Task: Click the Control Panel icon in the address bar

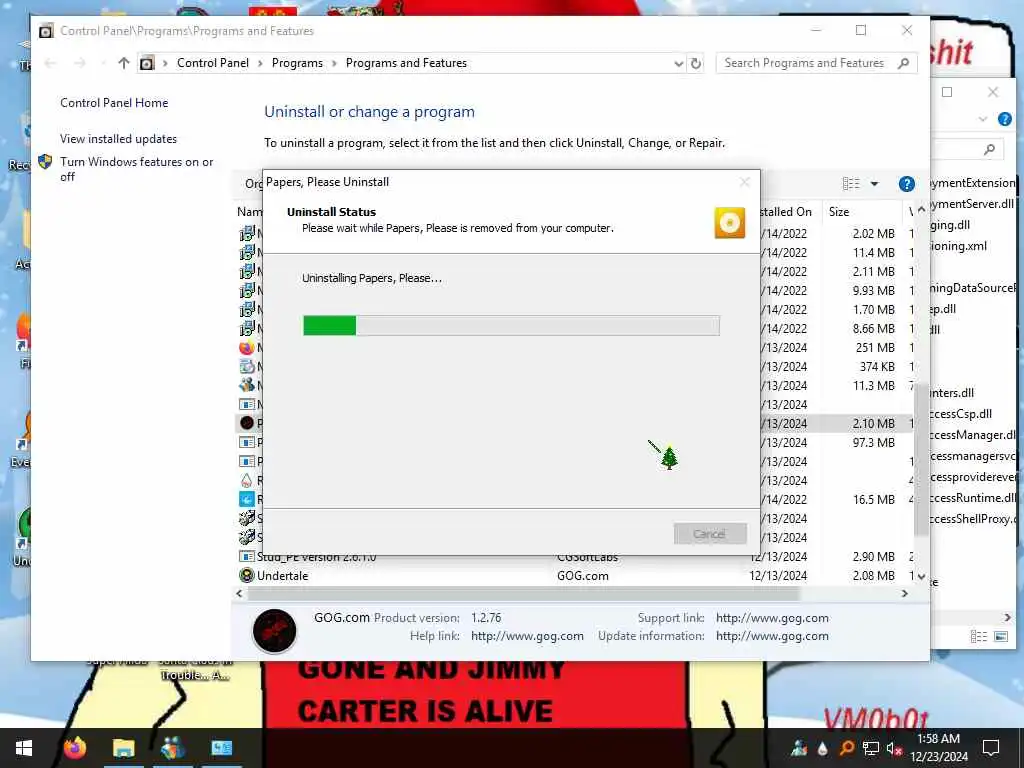Action: point(147,63)
